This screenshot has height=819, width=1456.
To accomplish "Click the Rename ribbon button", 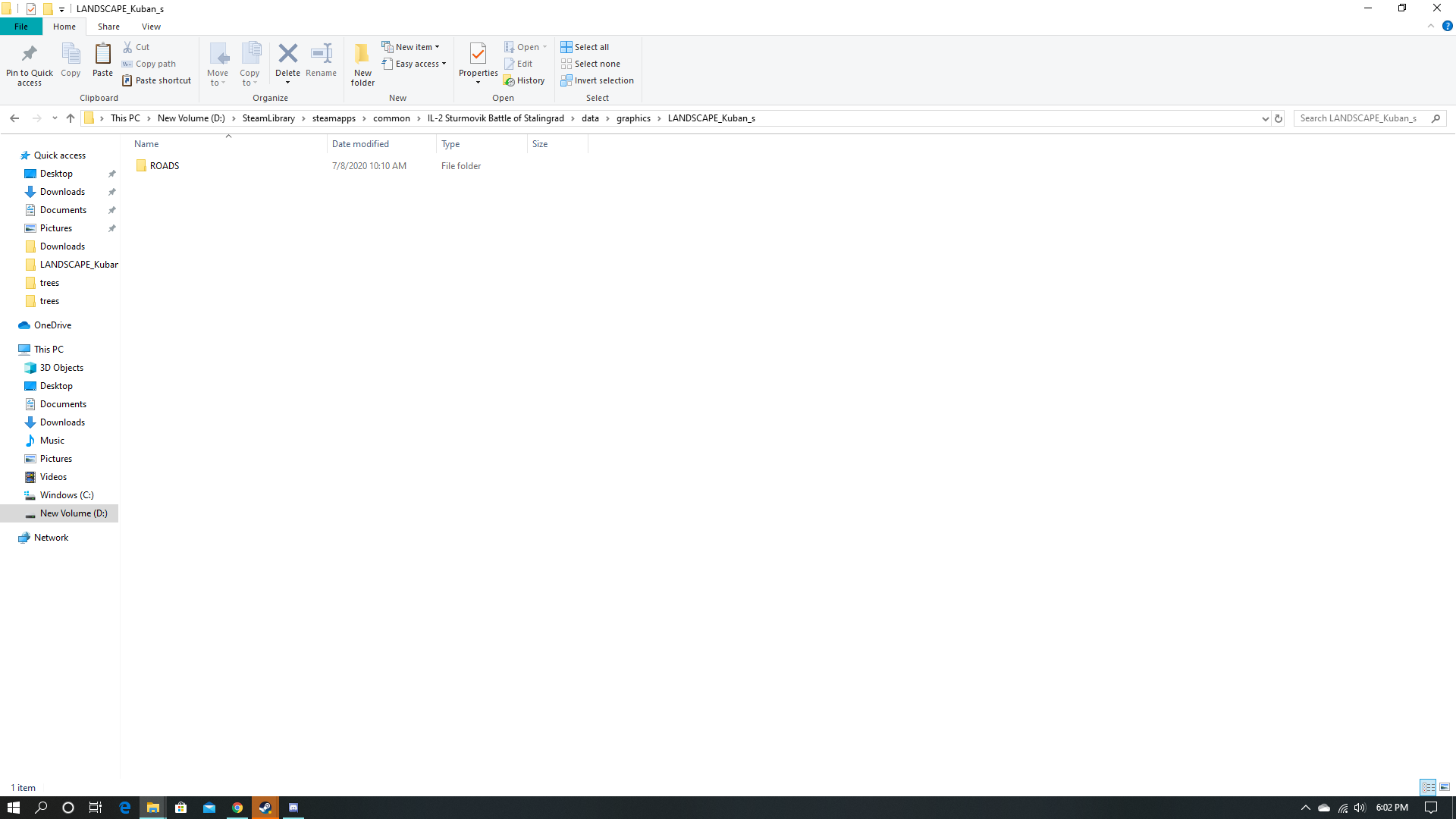I will [x=321, y=60].
